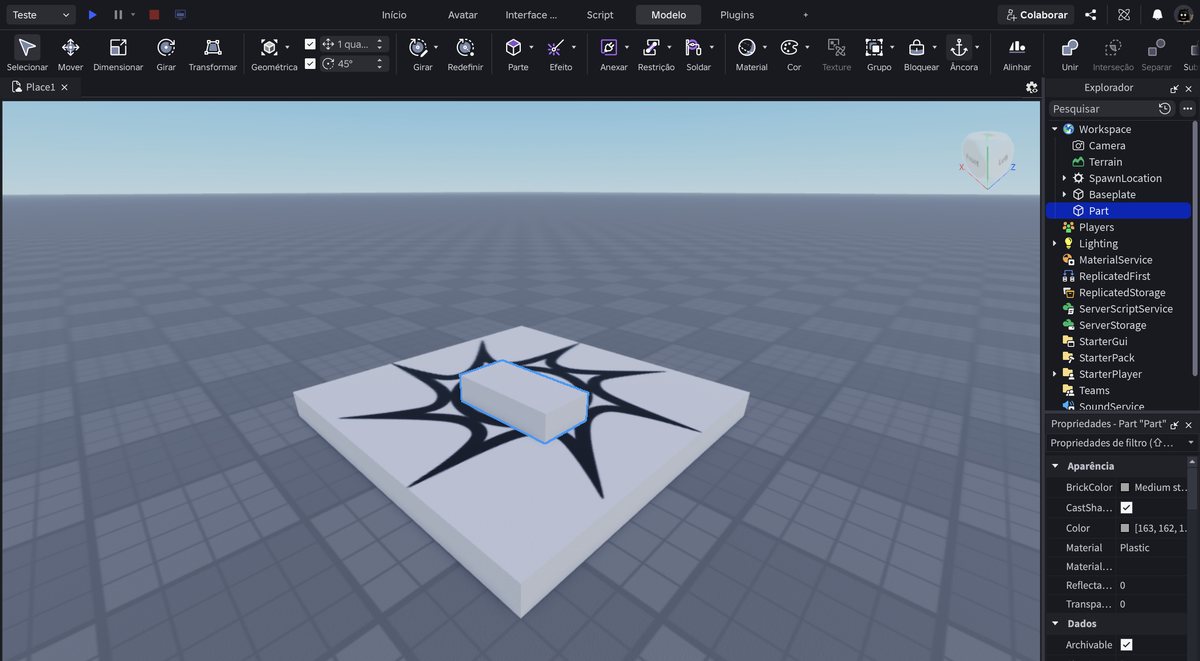Viewport: 1200px width, 661px height.
Task: Expand the SpawnLocation tree node
Action: coord(1064,178)
